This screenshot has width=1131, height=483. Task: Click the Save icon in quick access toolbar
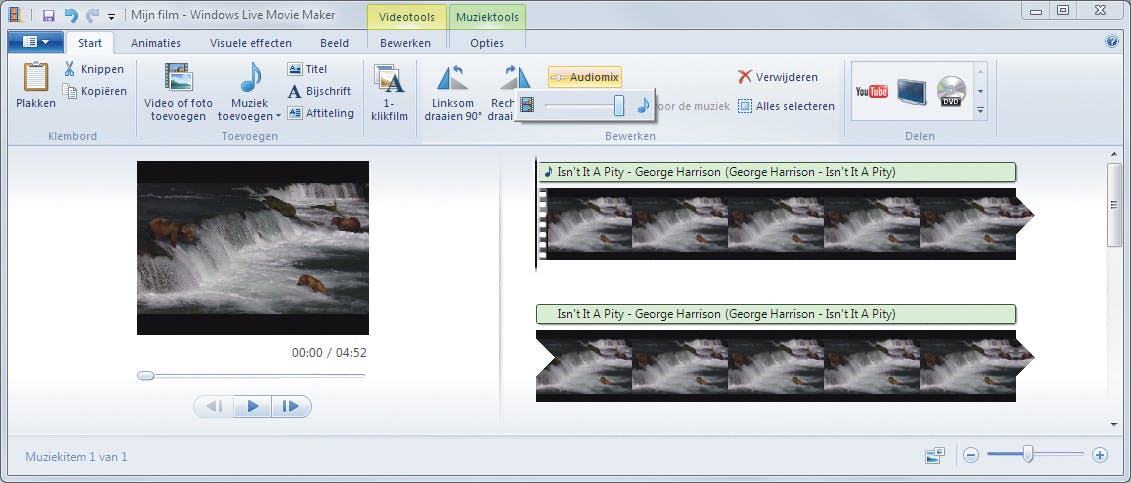(49, 15)
